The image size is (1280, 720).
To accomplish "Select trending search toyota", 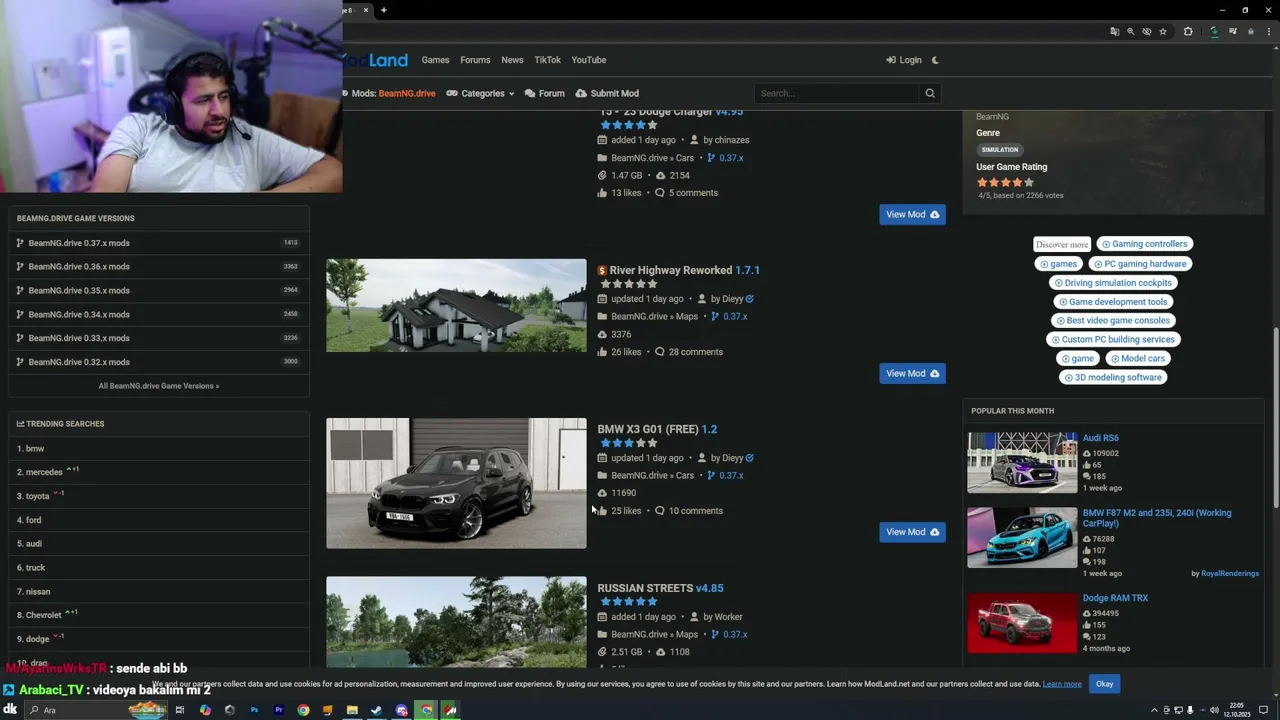I will tap(38, 496).
